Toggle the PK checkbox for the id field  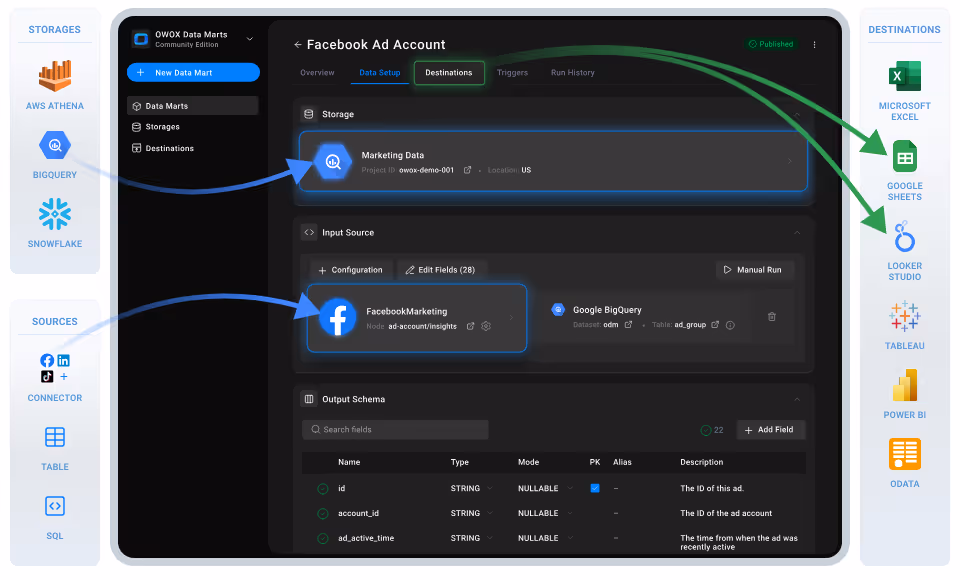[x=595, y=488]
